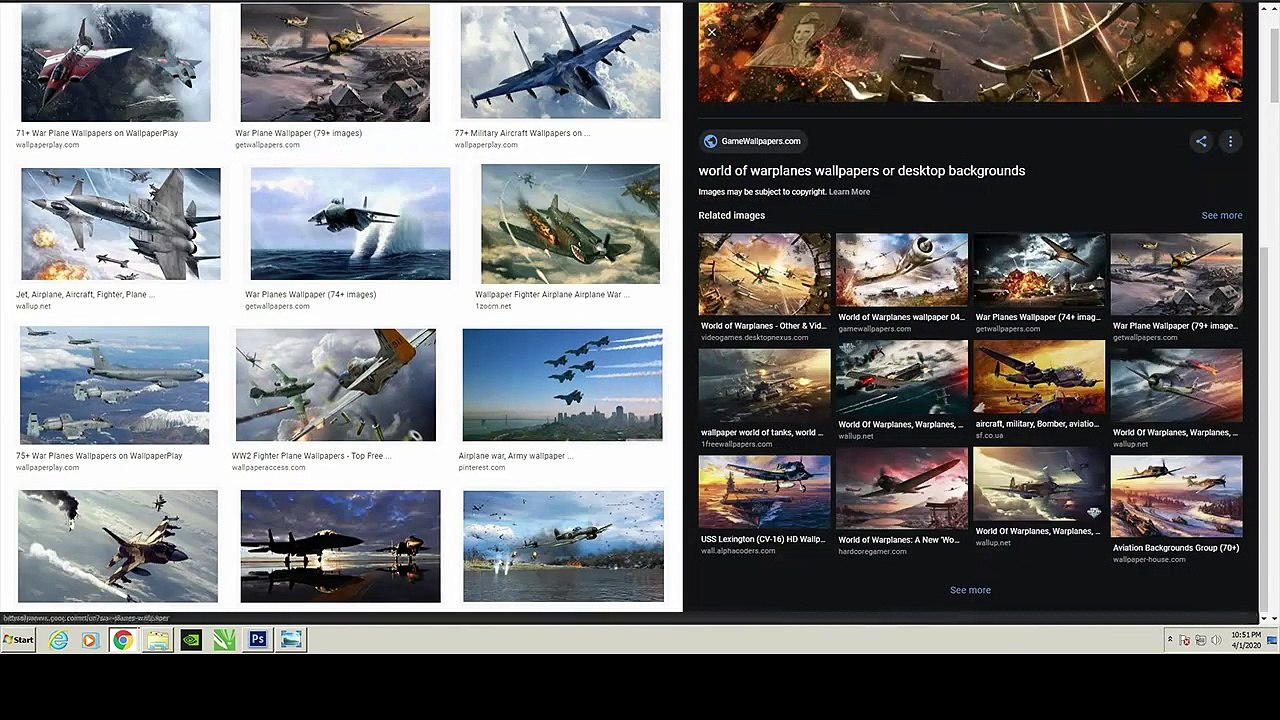The width and height of the screenshot is (1280, 720).
Task: Open network status tray icon
Action: pos(1201,640)
